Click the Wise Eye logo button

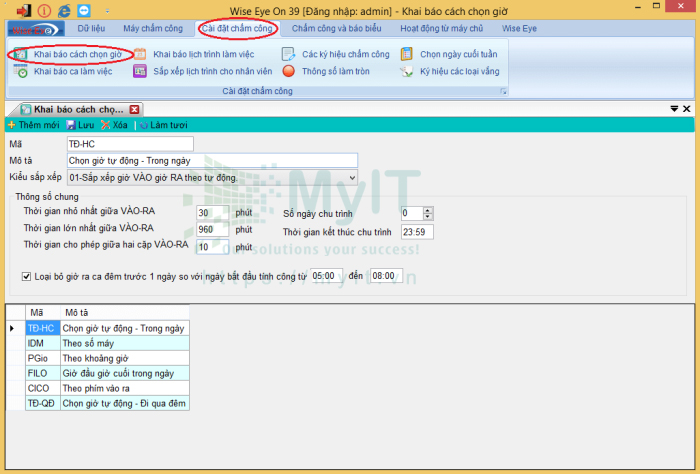(x=36, y=29)
